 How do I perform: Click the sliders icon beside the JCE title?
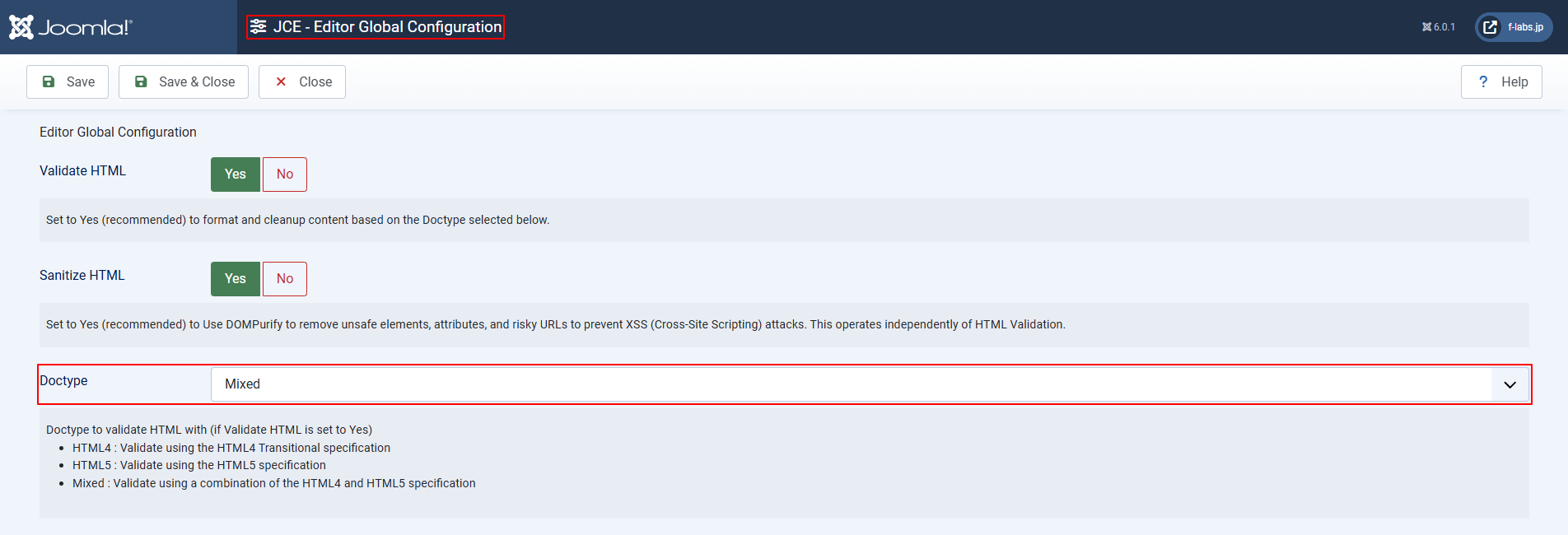[x=259, y=26]
